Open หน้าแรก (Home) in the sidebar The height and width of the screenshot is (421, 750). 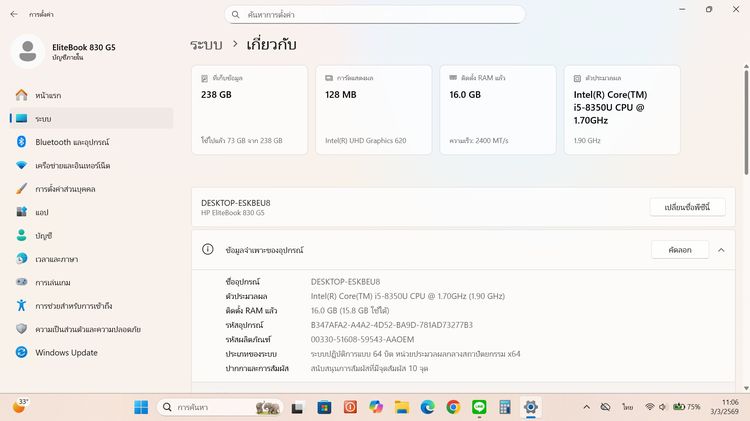[91, 95]
